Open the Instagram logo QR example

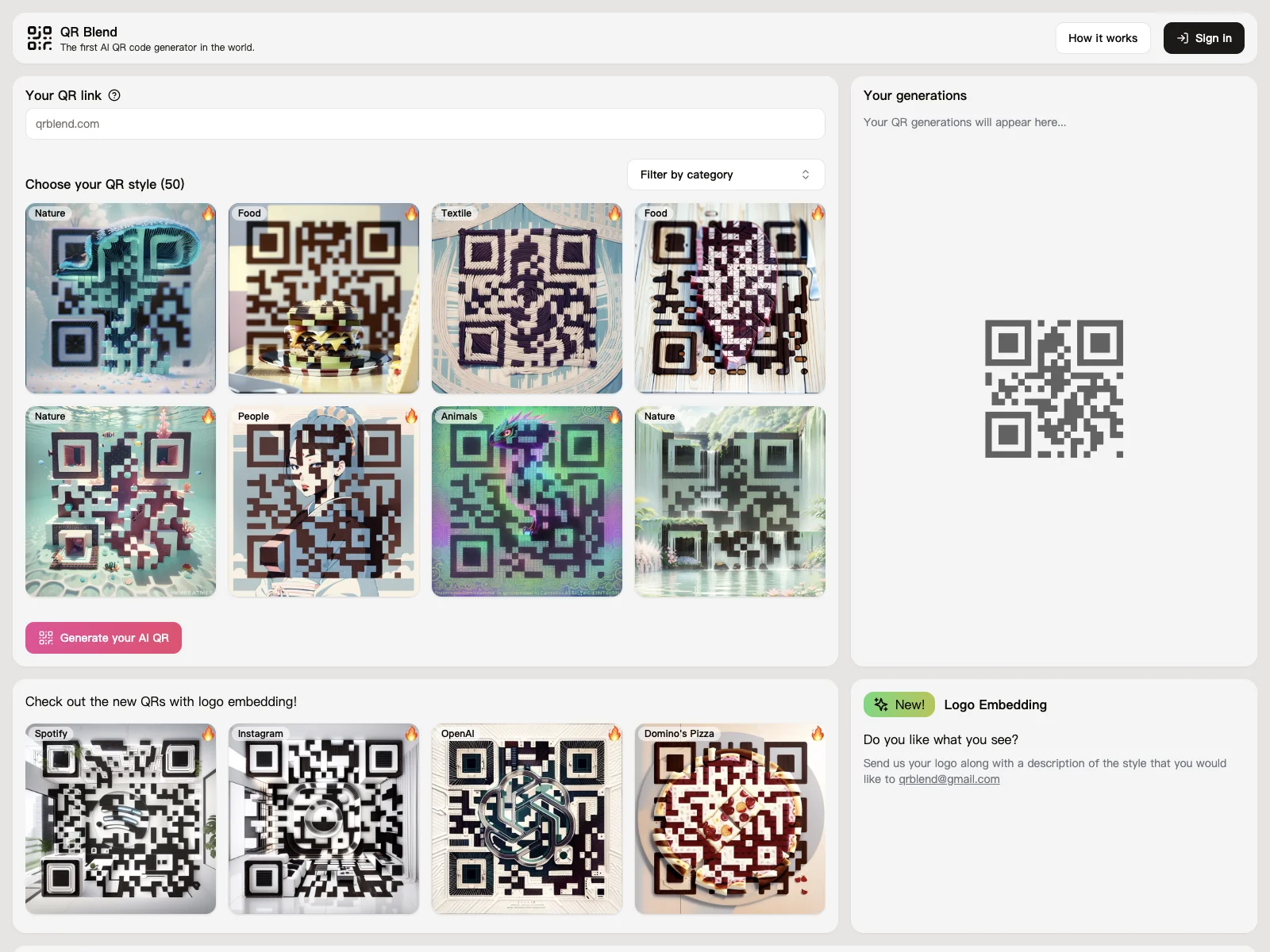[324, 819]
